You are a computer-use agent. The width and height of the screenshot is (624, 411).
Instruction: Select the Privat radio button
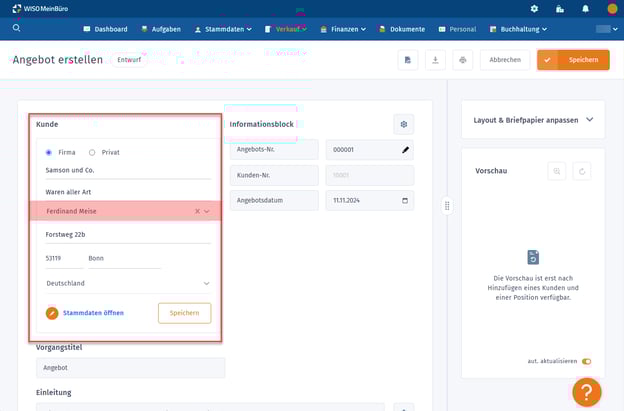92,153
